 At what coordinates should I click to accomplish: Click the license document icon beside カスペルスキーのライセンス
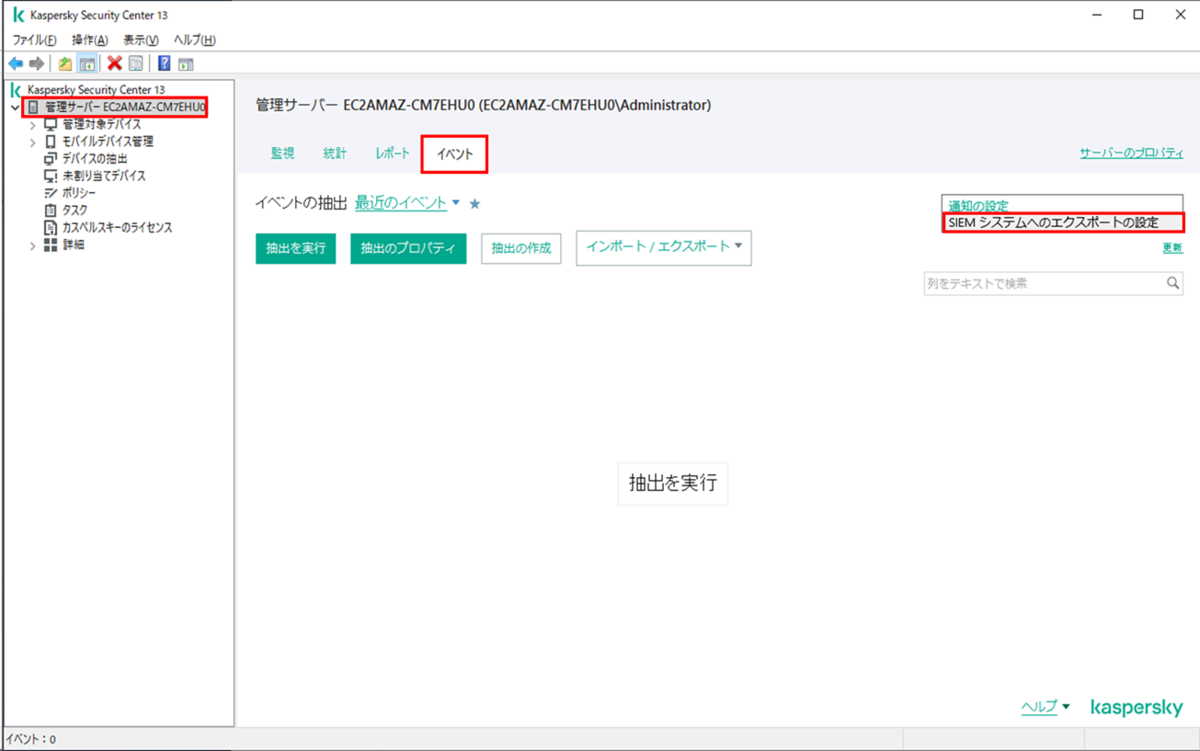[51, 227]
